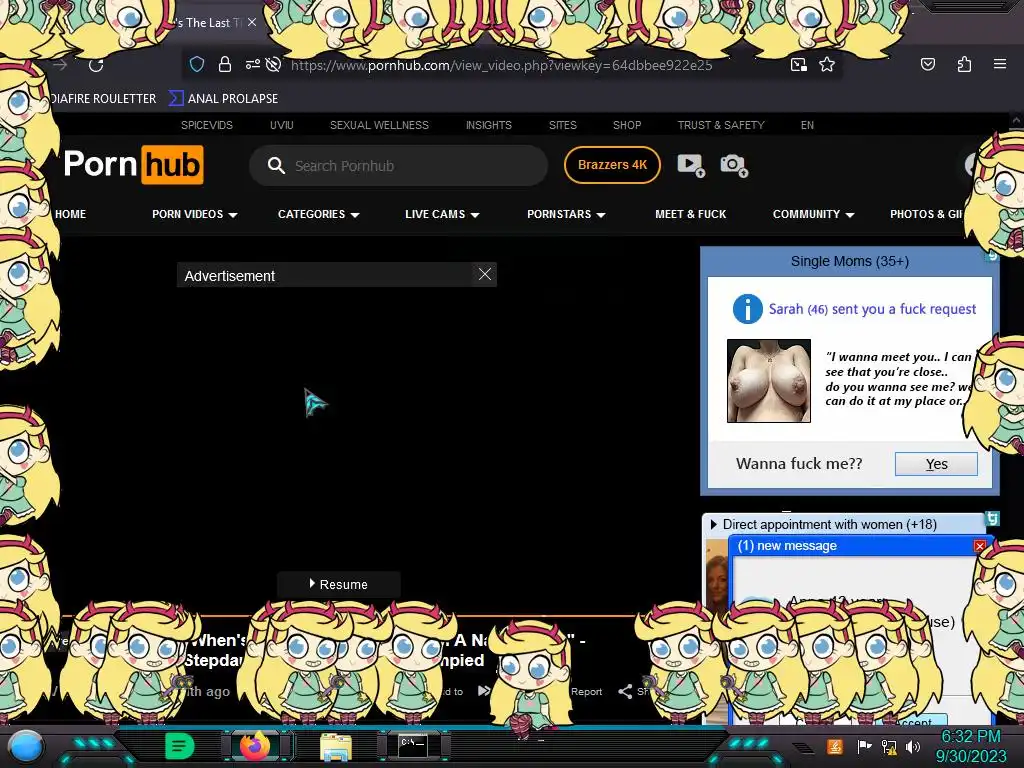Select the HOME menu item

[71, 214]
